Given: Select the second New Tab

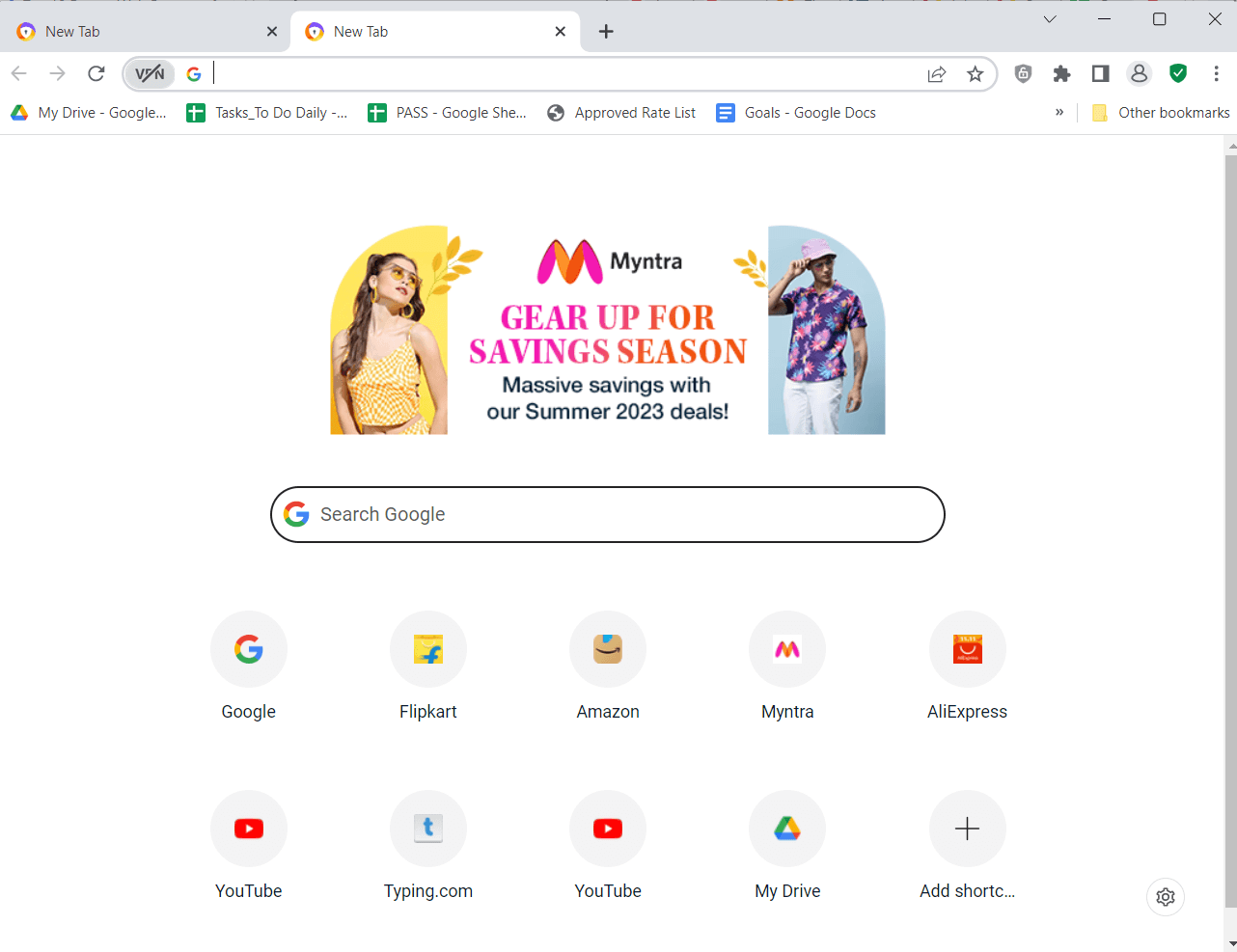Looking at the screenshot, I should tap(435, 32).
